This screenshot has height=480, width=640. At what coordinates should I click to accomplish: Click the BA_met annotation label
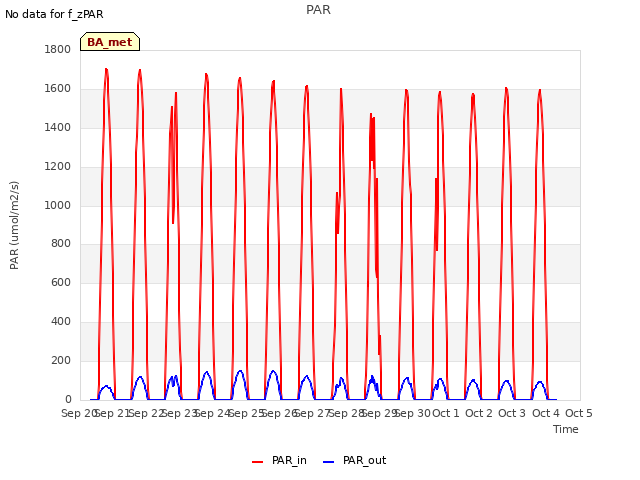(110, 42)
